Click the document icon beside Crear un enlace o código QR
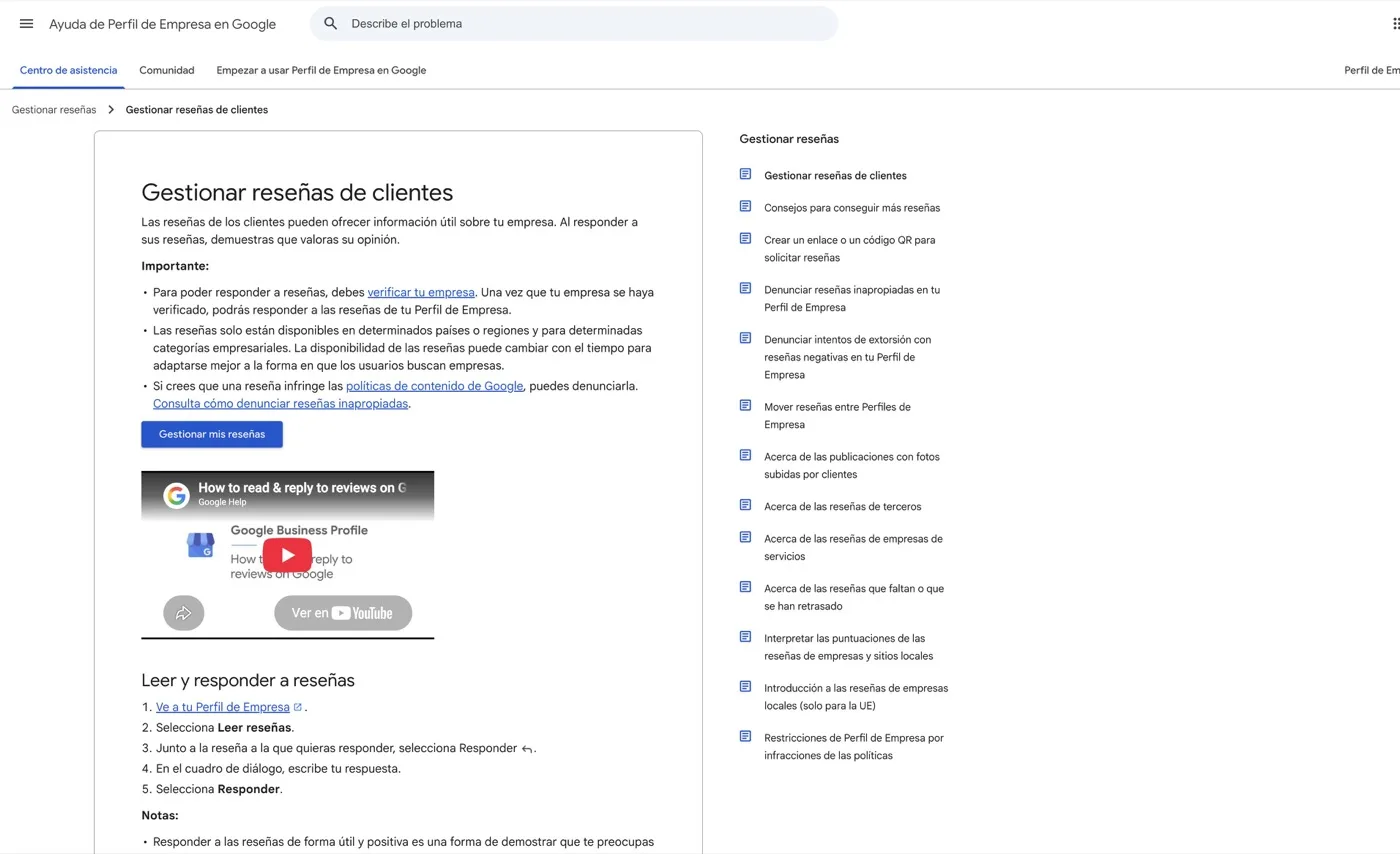The height and width of the screenshot is (854, 1400). coord(745,238)
